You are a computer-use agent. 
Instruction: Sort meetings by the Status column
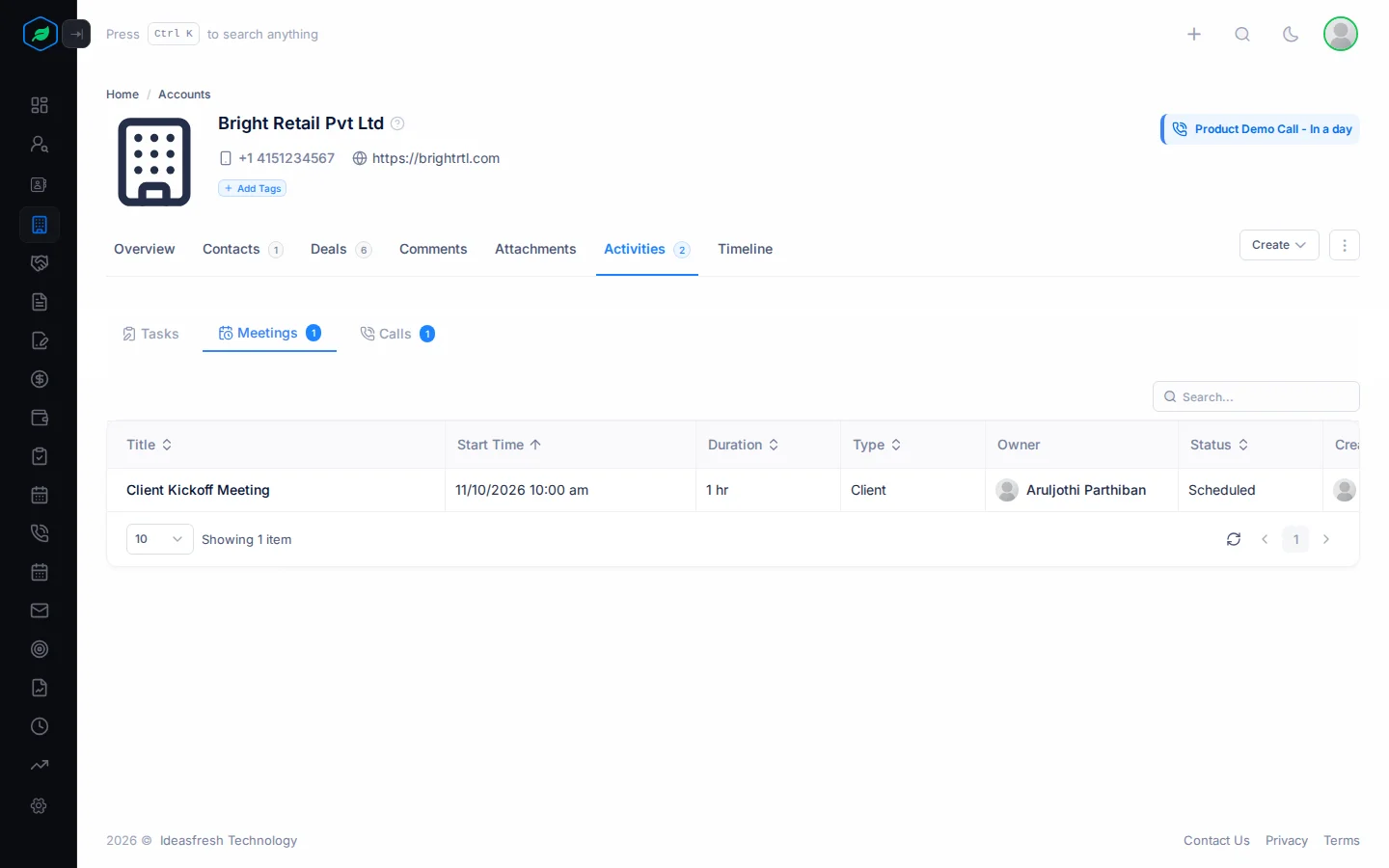[1220, 445]
